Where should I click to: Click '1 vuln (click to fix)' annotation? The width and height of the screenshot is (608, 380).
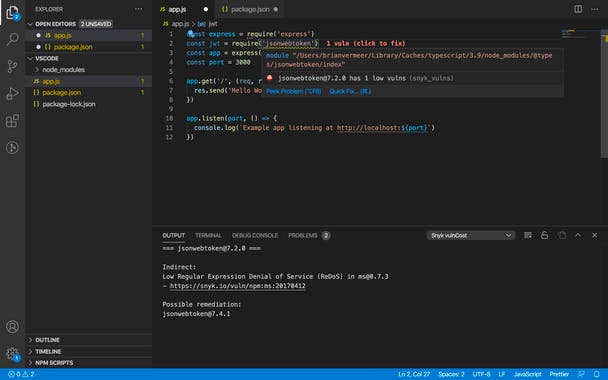(x=366, y=43)
